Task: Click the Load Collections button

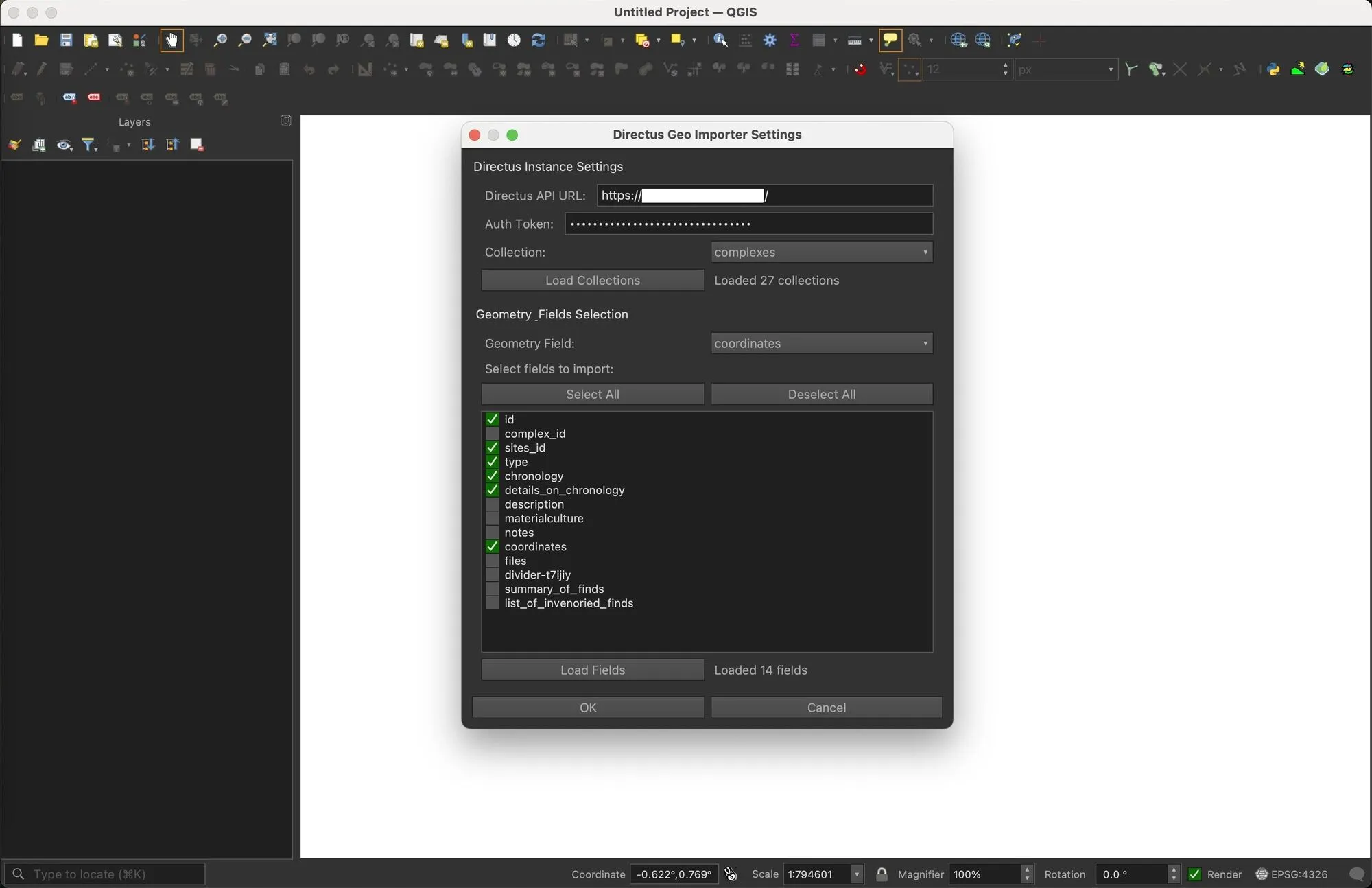Action: pyautogui.click(x=592, y=280)
